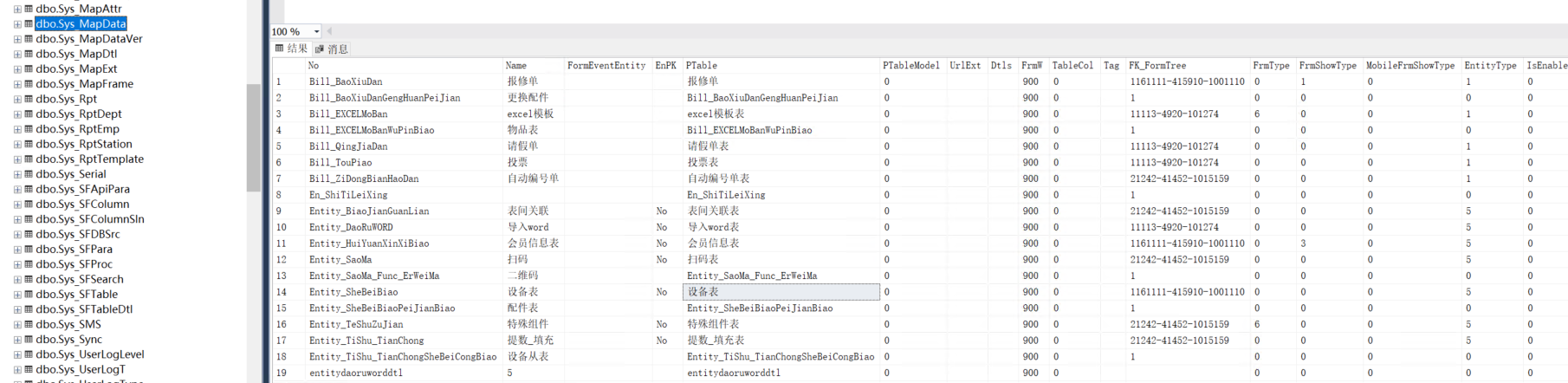The image size is (1568, 383).
Task: Select row header number 14
Action: coord(288,292)
